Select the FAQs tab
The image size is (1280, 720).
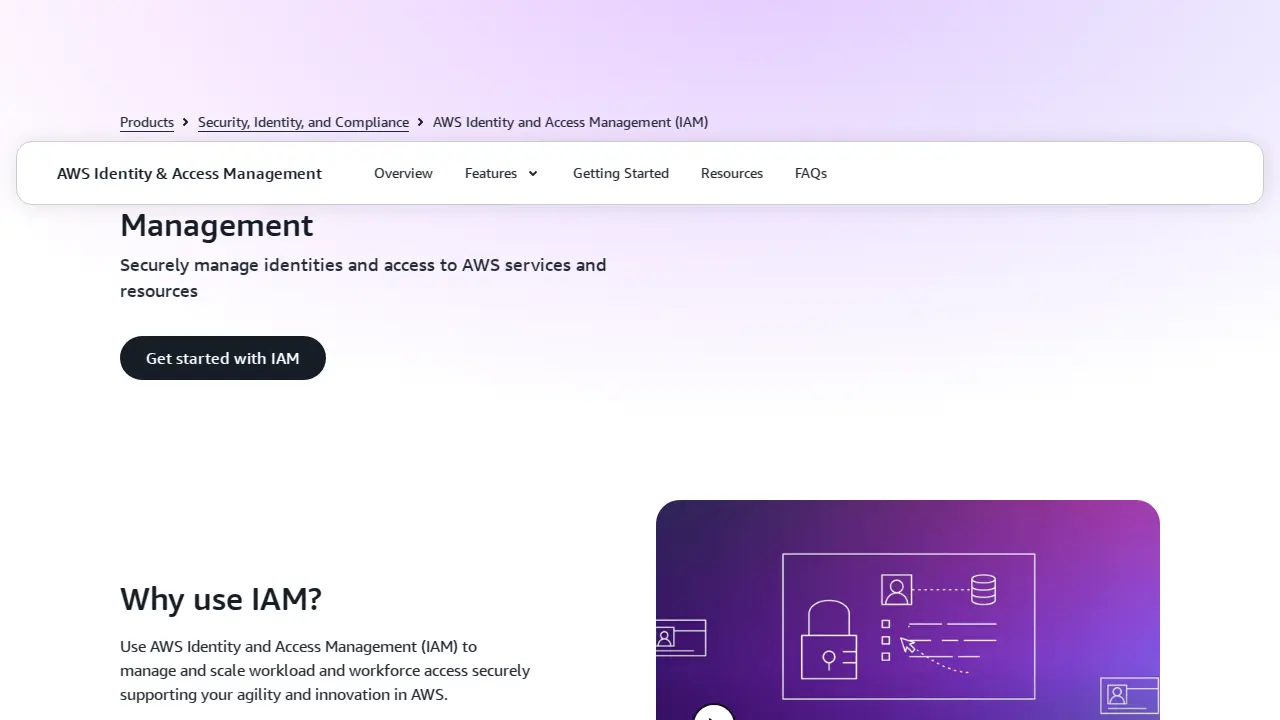(811, 173)
